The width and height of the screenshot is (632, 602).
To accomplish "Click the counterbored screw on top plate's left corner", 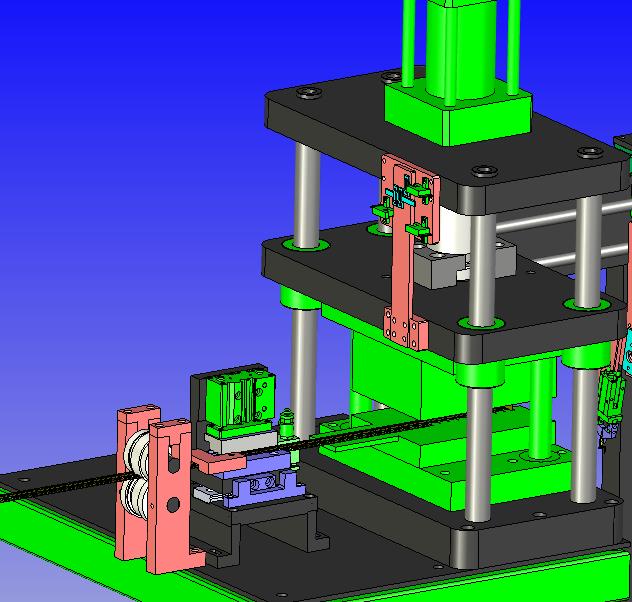I will (309, 93).
